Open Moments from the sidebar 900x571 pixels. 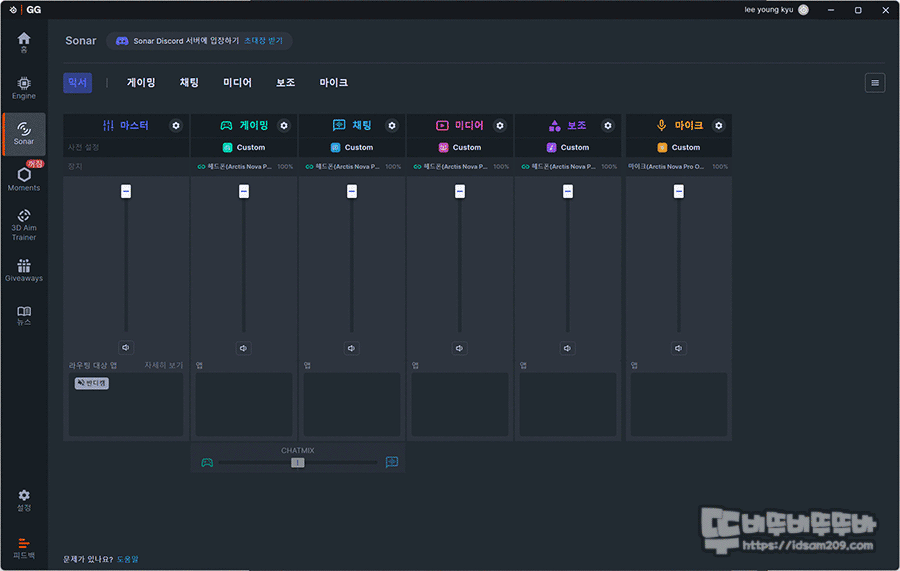[x=24, y=178]
